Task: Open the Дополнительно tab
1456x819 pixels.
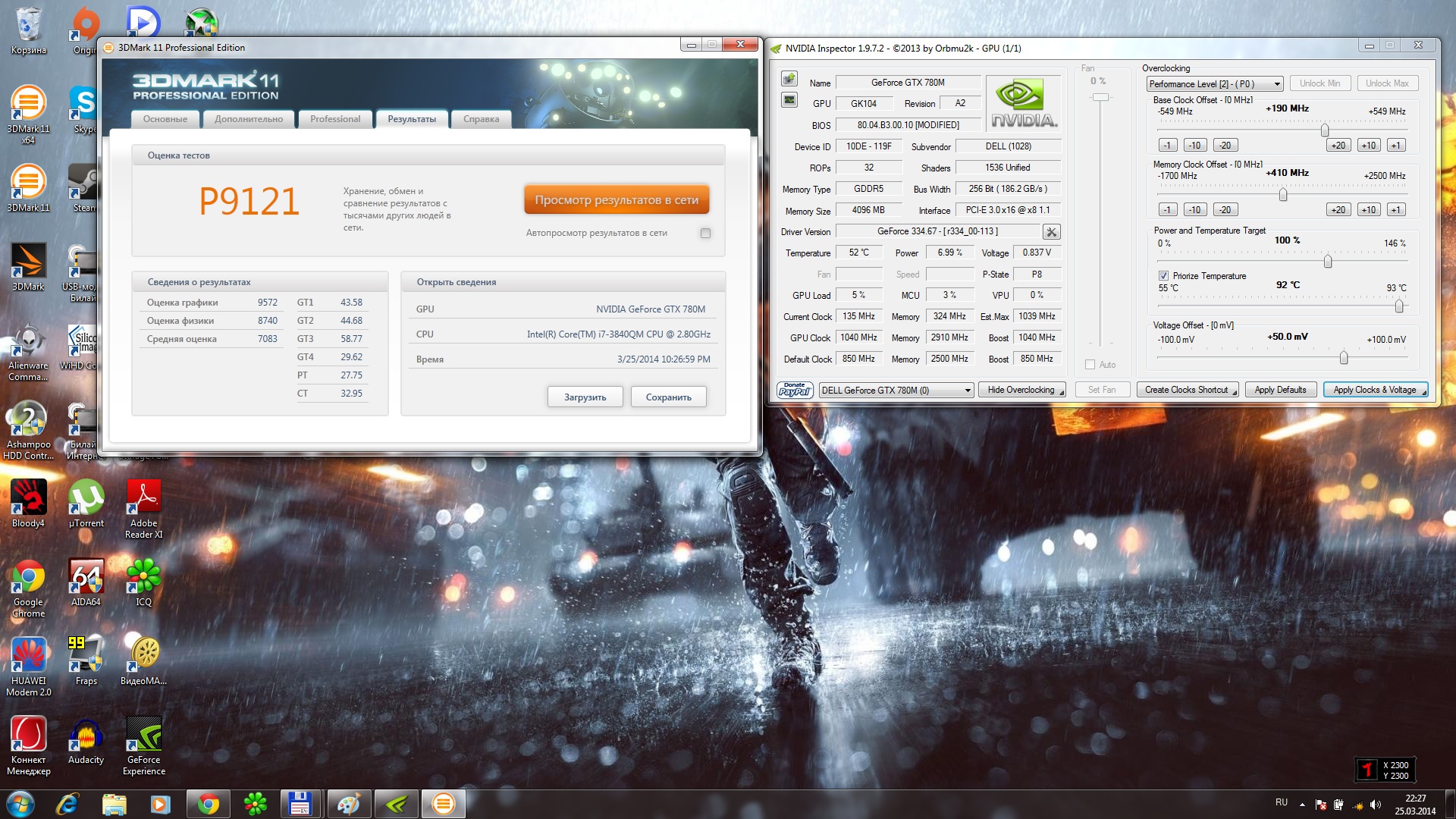Action: coord(249,119)
